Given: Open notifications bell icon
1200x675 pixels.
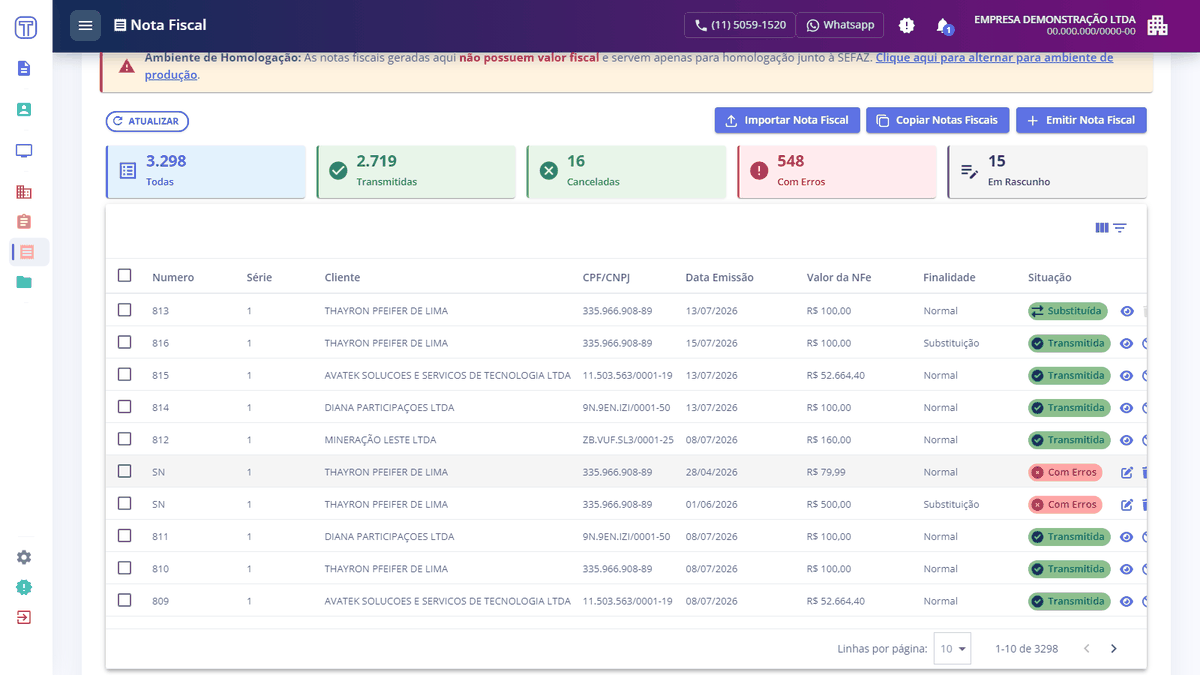Looking at the screenshot, I should coord(943,25).
